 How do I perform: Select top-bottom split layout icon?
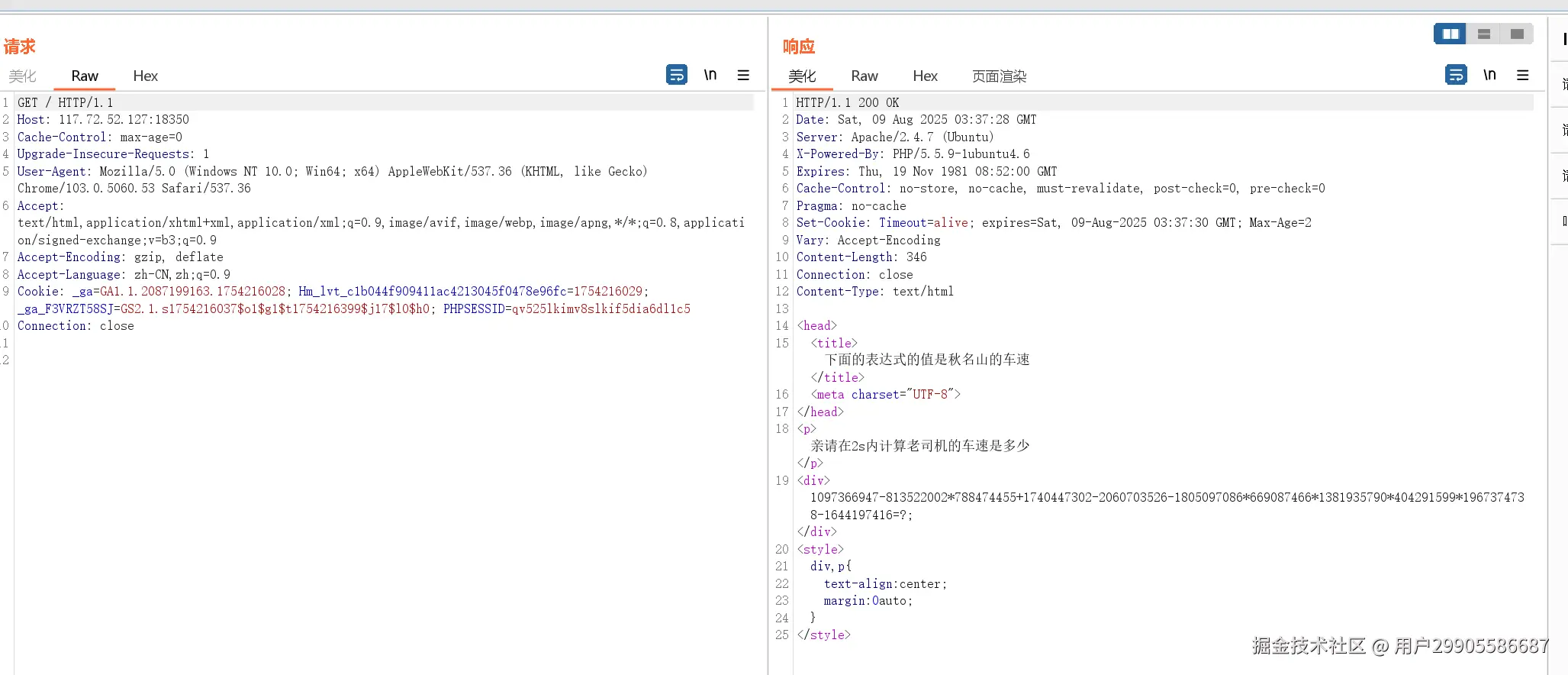(1483, 34)
